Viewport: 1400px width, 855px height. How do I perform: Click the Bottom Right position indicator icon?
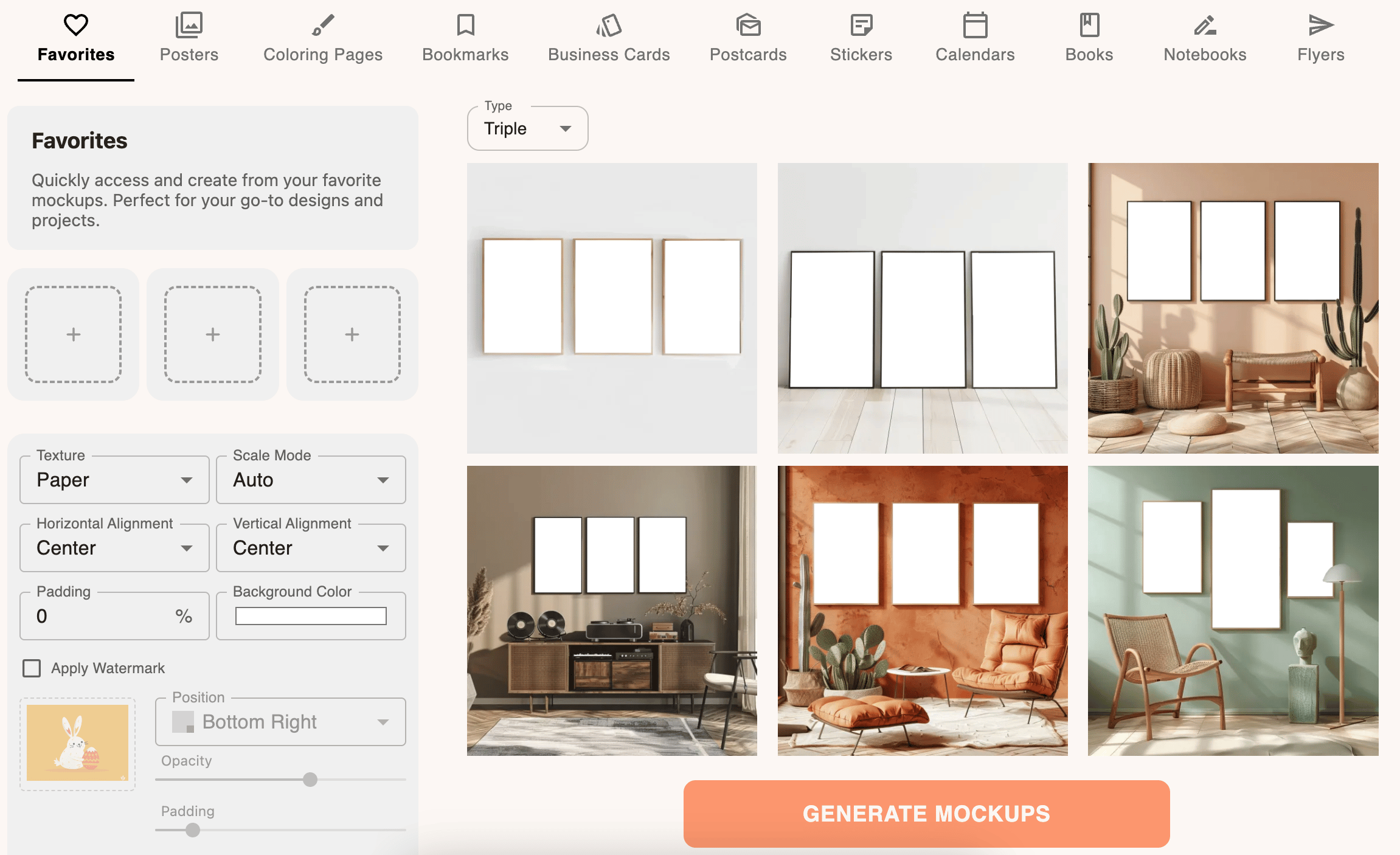tap(183, 722)
